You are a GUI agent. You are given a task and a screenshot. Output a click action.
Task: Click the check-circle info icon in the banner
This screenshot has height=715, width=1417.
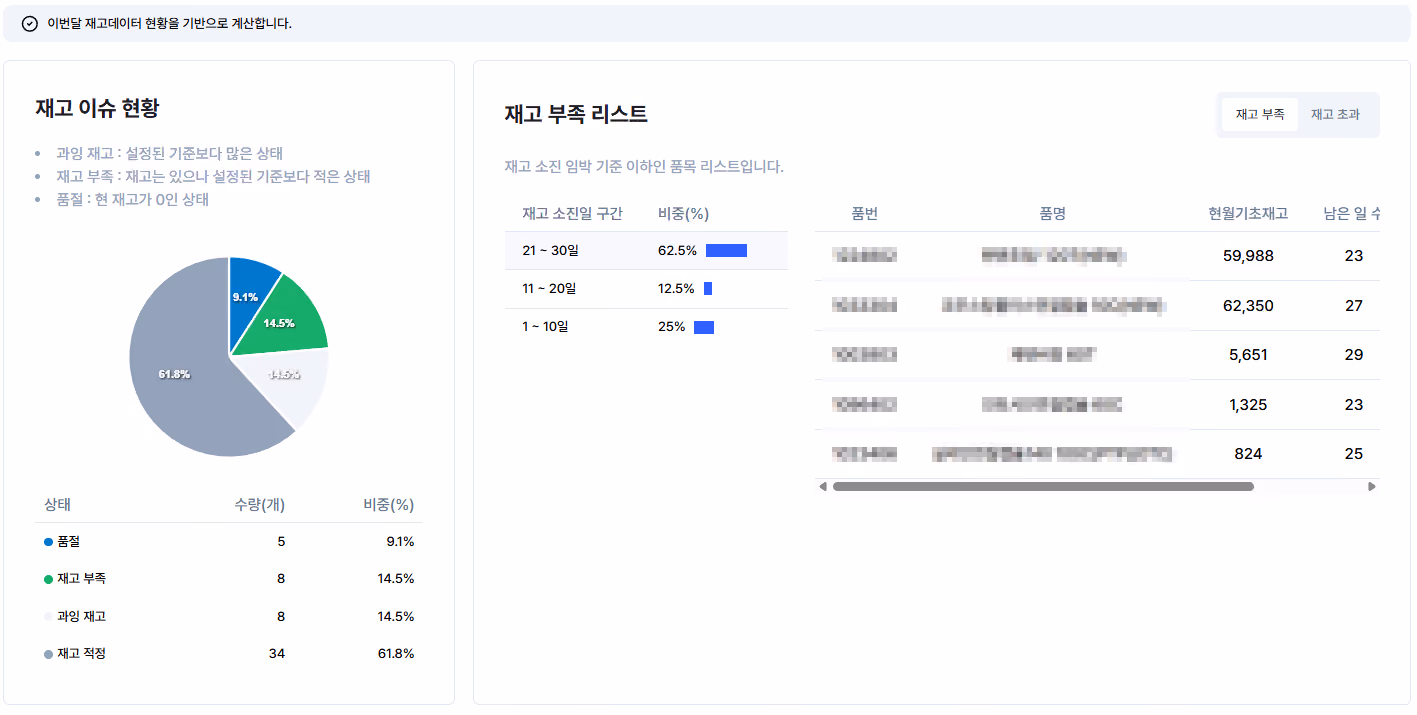30,24
